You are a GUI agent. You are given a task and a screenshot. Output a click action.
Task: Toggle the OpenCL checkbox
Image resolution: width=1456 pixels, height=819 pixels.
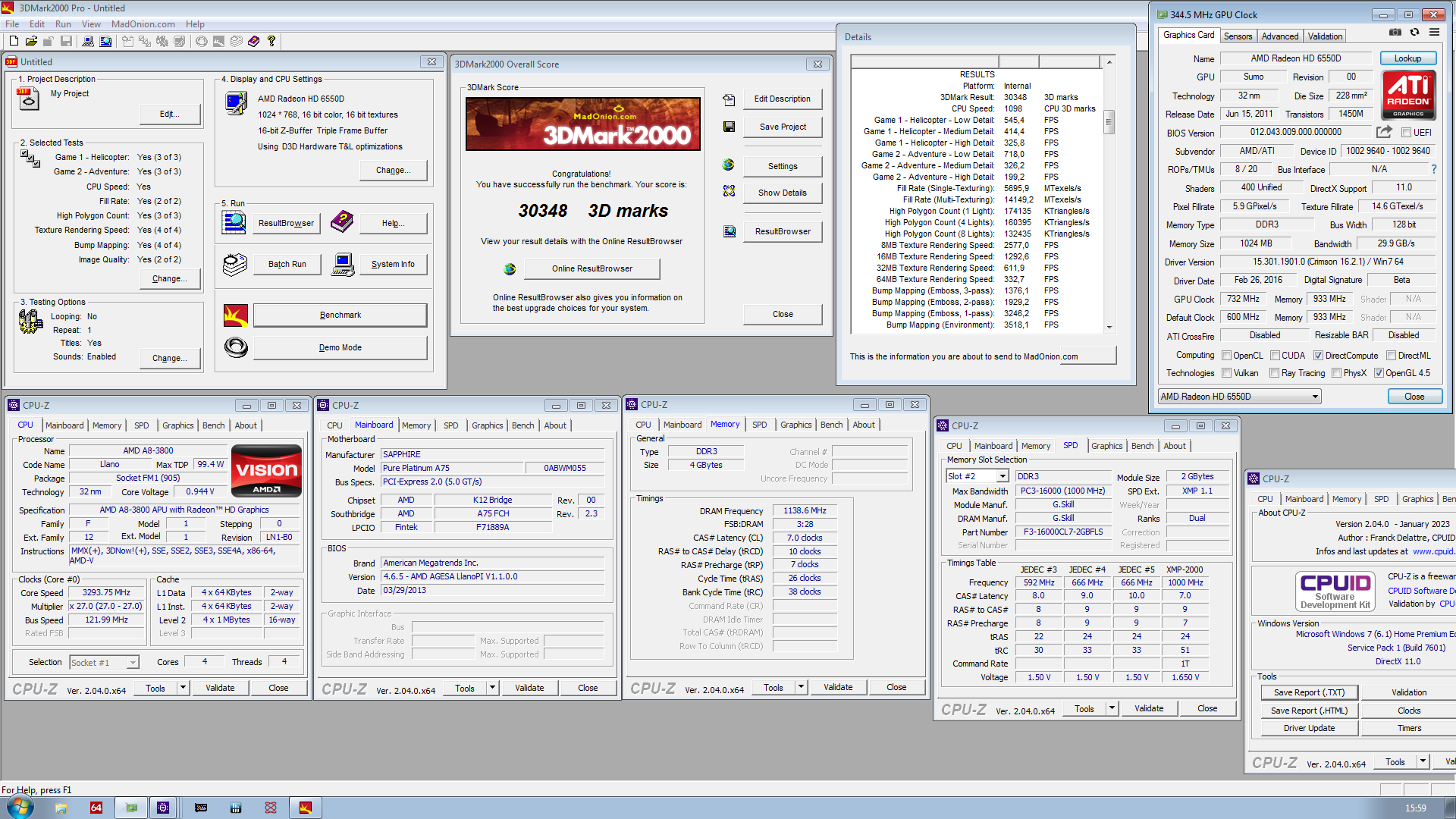1226,355
